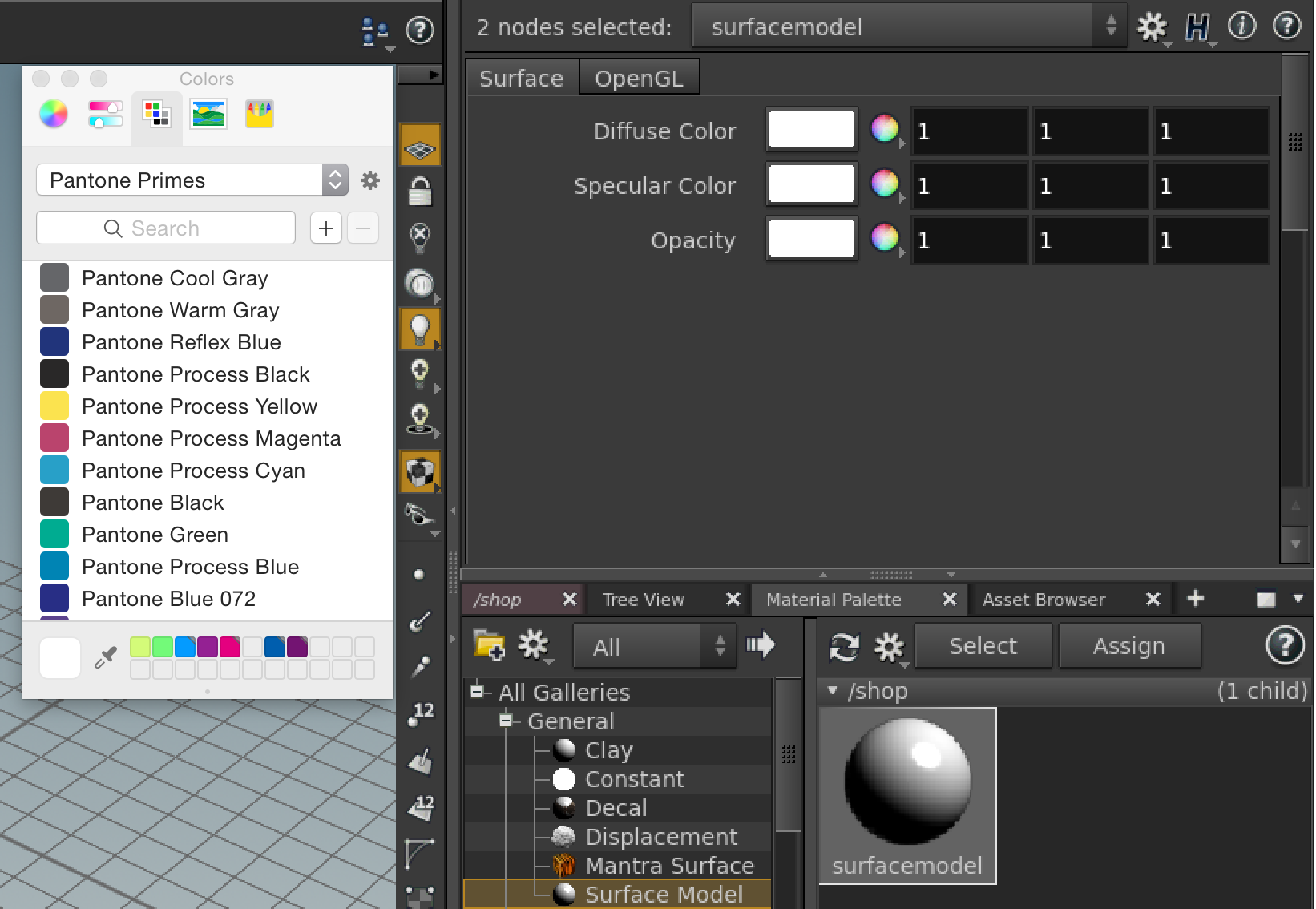Open color picker wheel for Opacity
The width and height of the screenshot is (1316, 909).
[x=885, y=237]
